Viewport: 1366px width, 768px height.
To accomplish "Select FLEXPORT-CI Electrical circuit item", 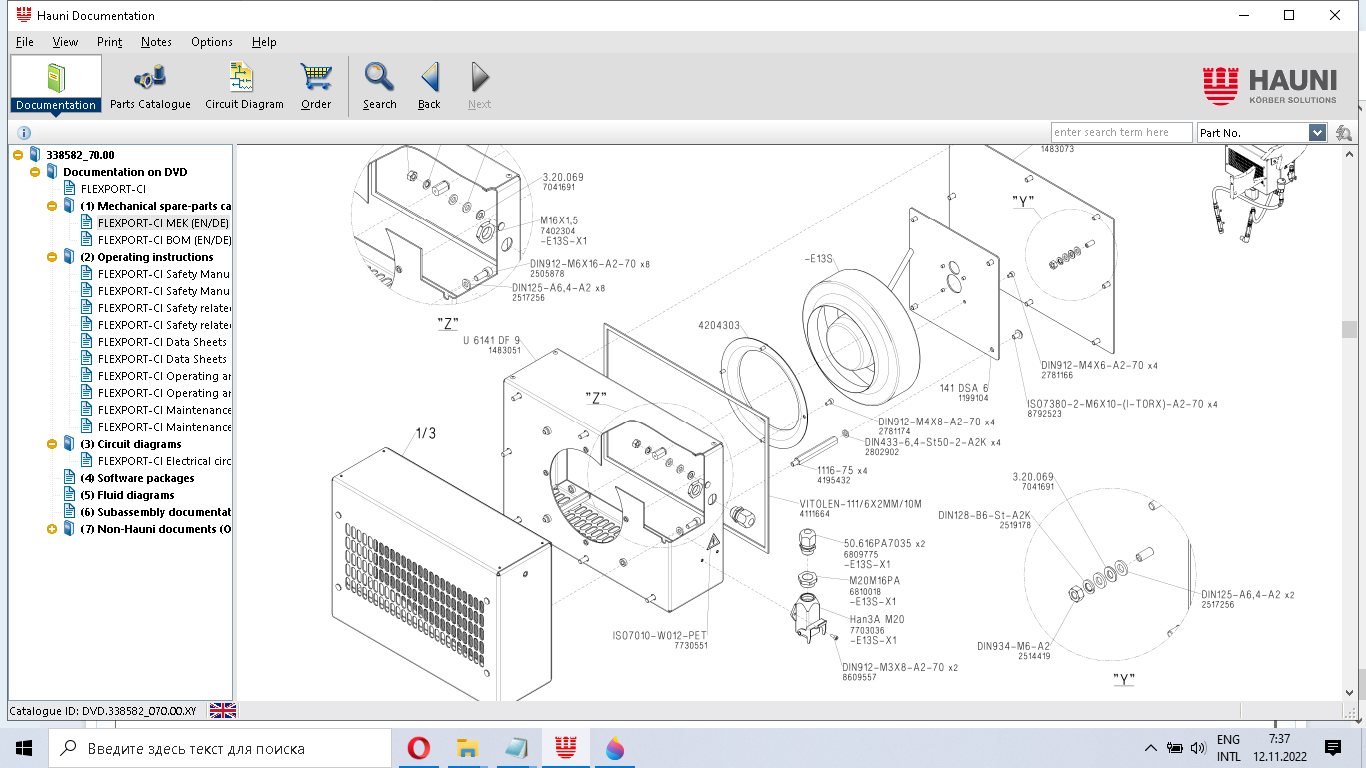I will 164,461.
